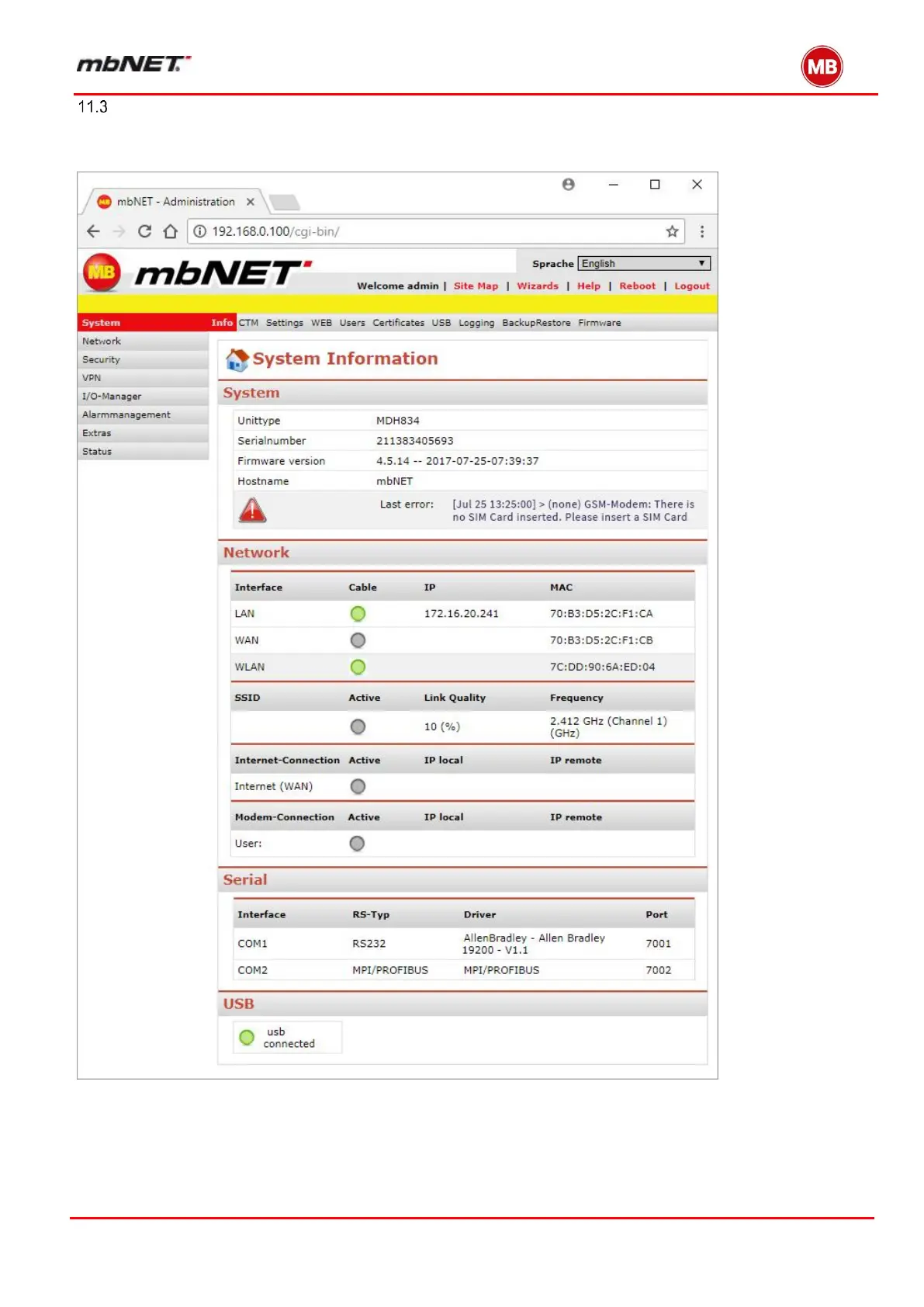Click the red warning triangle icon

[252, 510]
